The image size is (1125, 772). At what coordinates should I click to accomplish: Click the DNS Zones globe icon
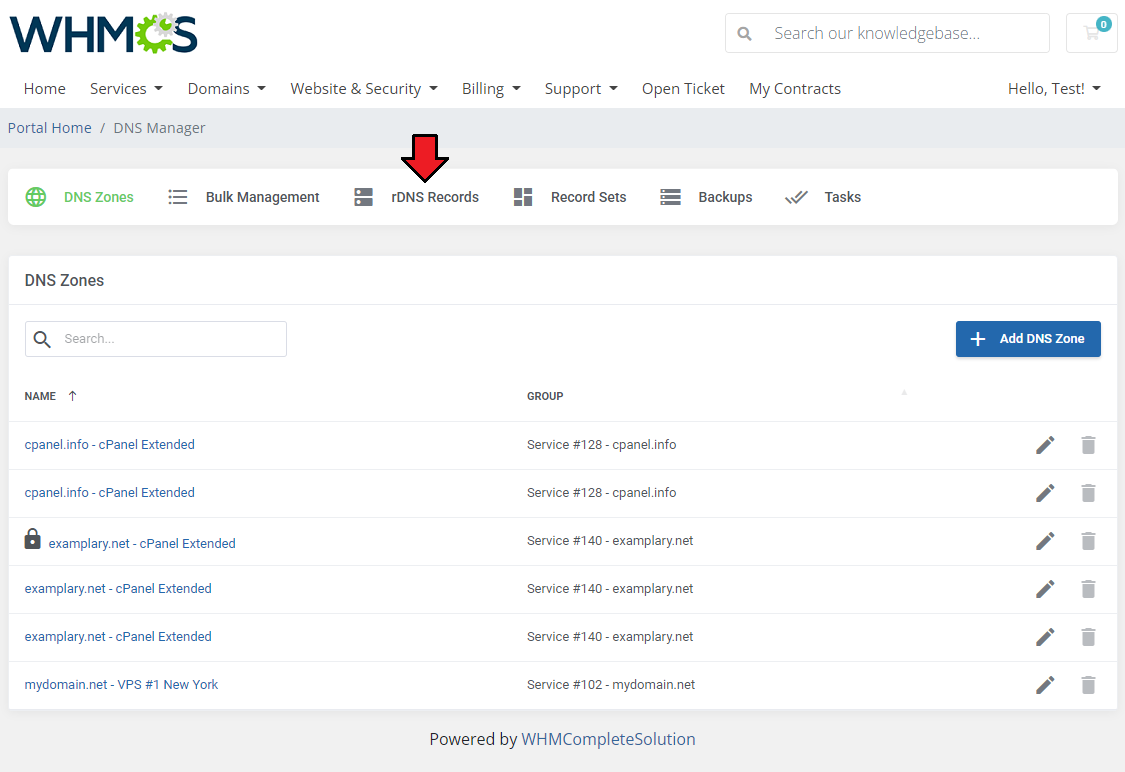point(36,197)
